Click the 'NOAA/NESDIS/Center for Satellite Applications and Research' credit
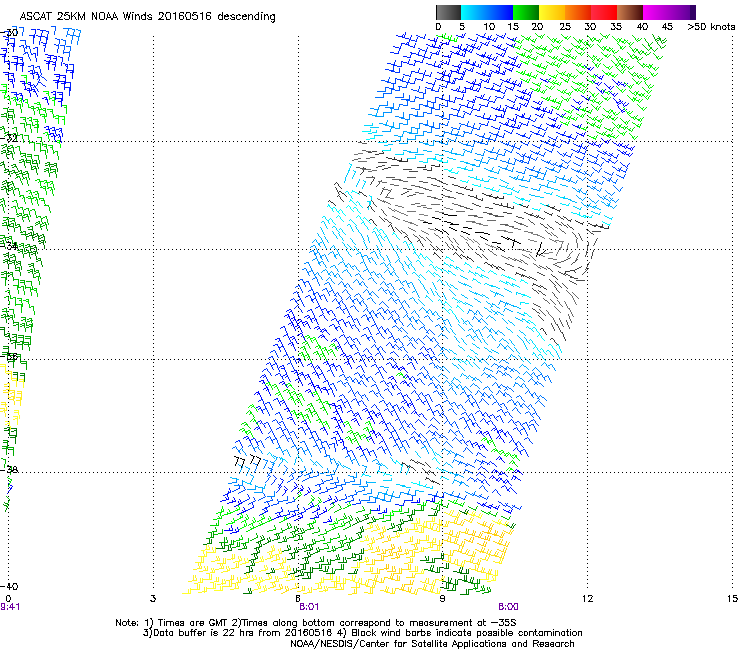Viewport: 740px width, 650px height. pyautogui.click(x=432, y=644)
